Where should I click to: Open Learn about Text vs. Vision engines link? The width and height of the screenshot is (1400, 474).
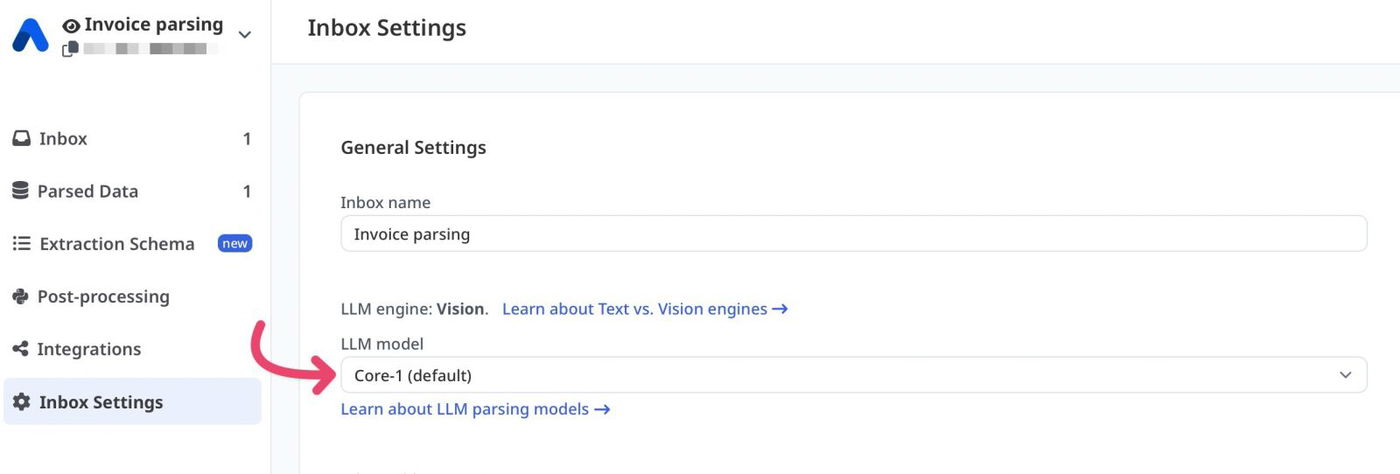645,309
